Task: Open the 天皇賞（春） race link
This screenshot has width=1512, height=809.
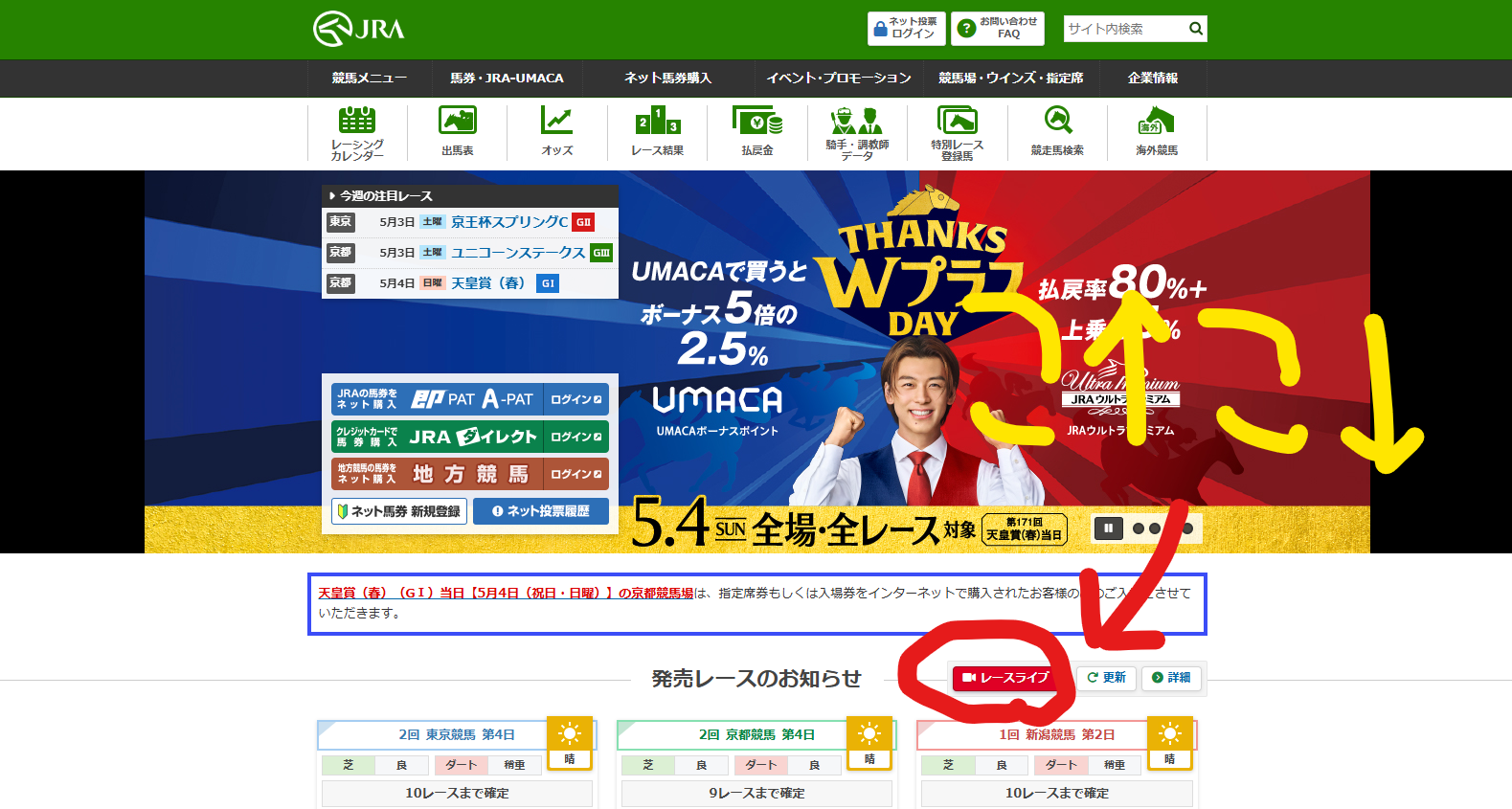Action: pos(488,283)
